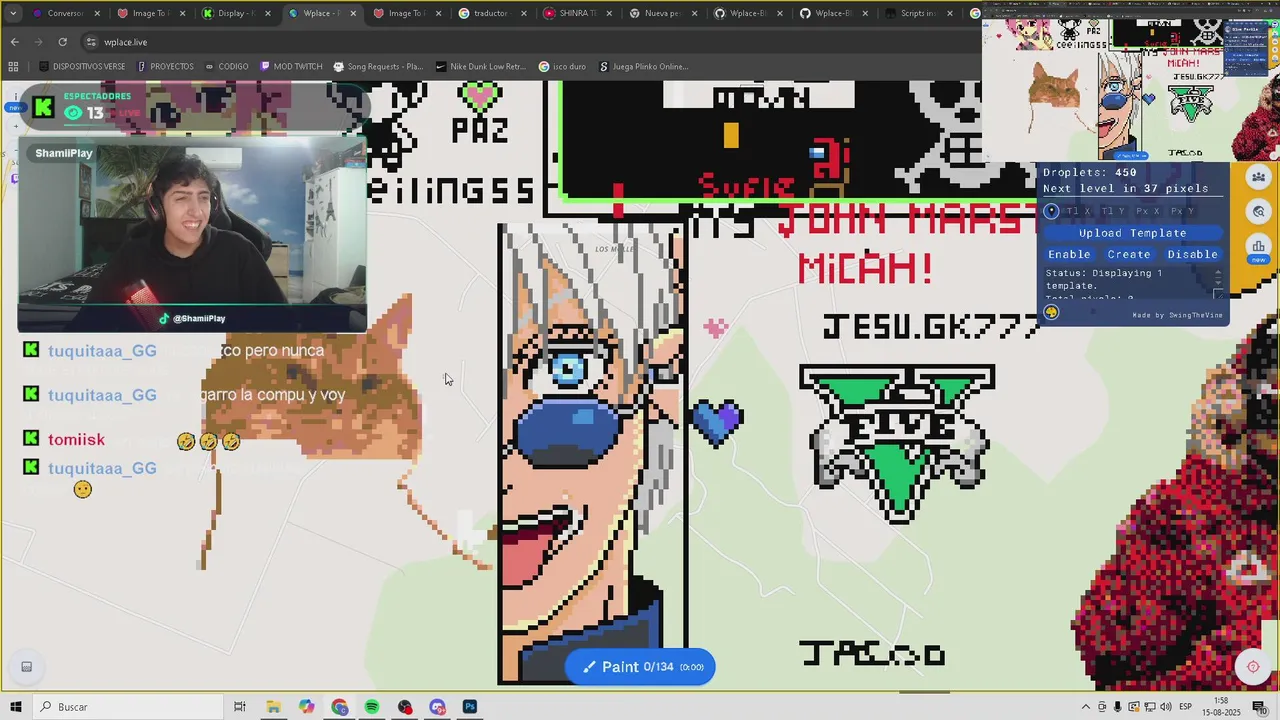Open Photoshop from taskbar

(x=470, y=707)
